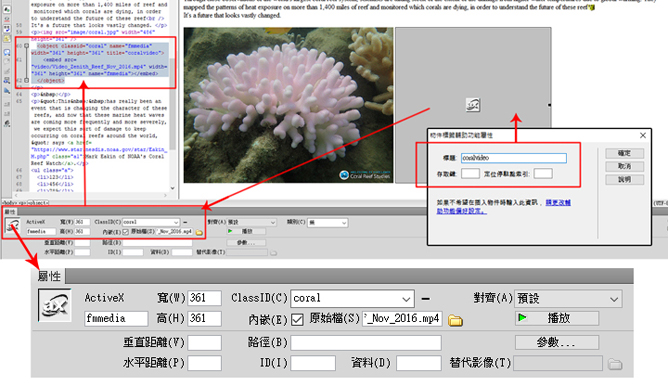Click 取消 button in accessibility dialog

pos(625,166)
